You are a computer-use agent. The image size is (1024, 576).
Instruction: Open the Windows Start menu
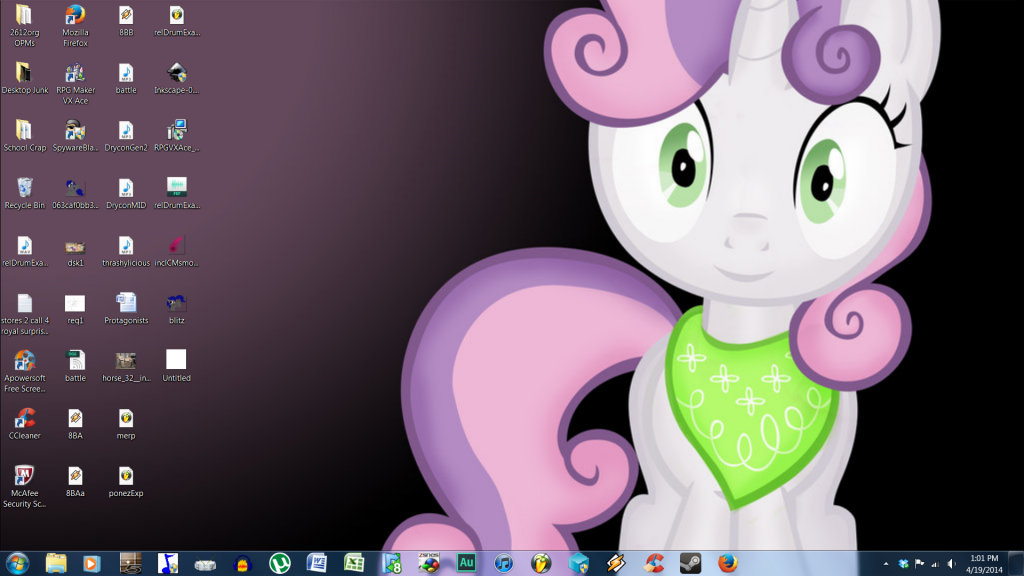[x=18, y=563]
